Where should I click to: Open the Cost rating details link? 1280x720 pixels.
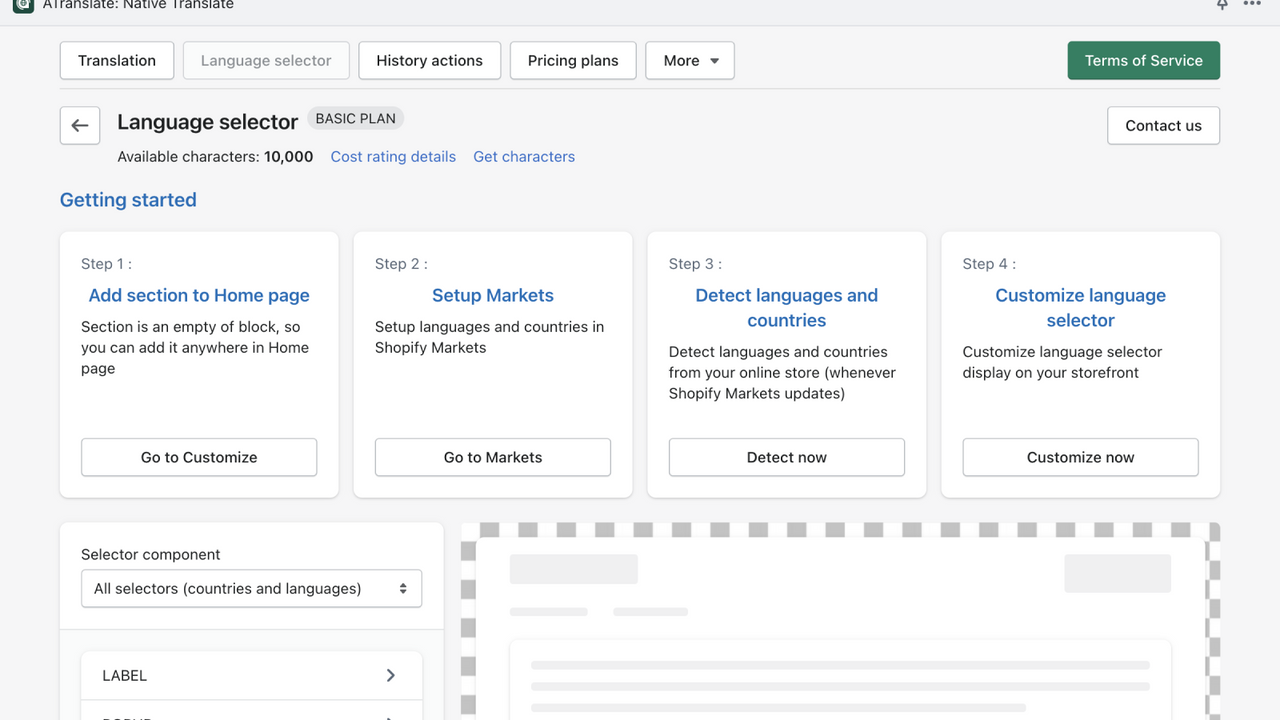[x=393, y=156]
